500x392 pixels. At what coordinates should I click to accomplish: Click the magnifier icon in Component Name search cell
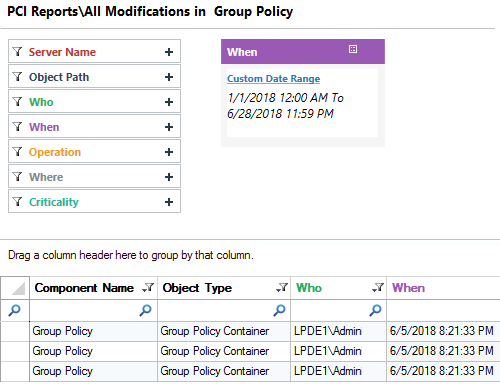click(x=145, y=310)
